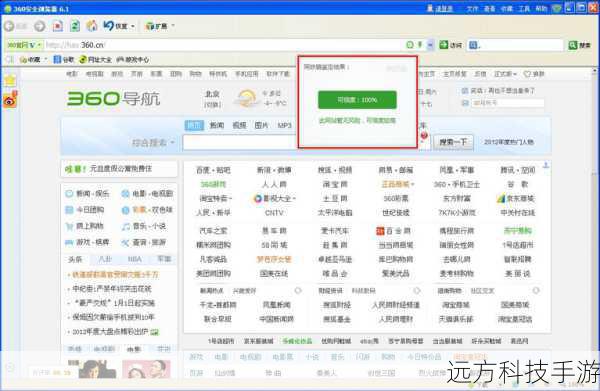Click the red microphone icon beside search box

tap(424, 136)
